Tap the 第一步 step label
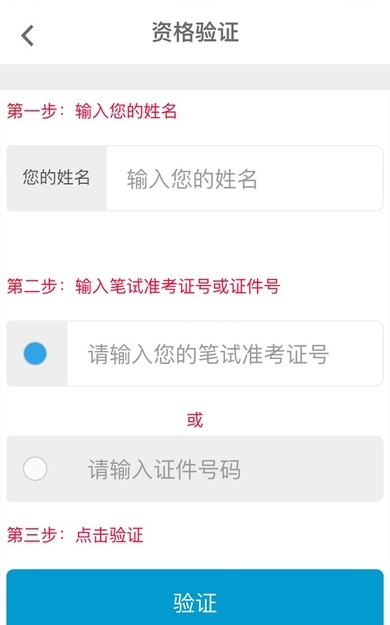Viewport: 390px width, 625px height. point(32,111)
